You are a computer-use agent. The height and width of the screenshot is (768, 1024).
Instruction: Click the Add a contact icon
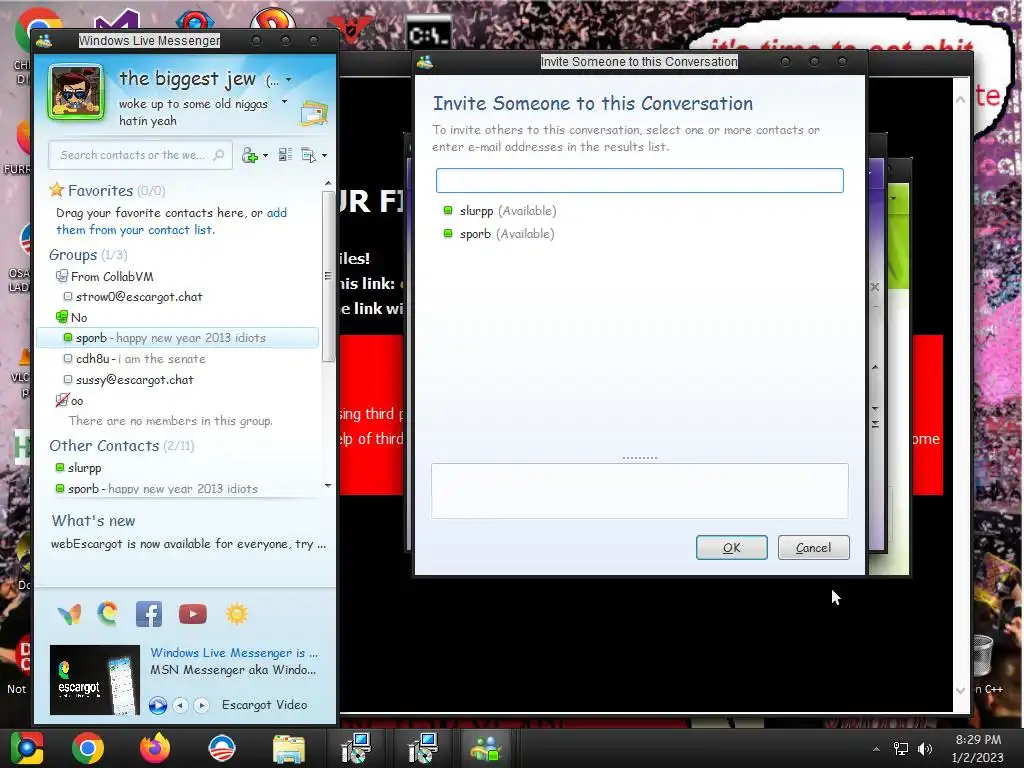[249, 155]
